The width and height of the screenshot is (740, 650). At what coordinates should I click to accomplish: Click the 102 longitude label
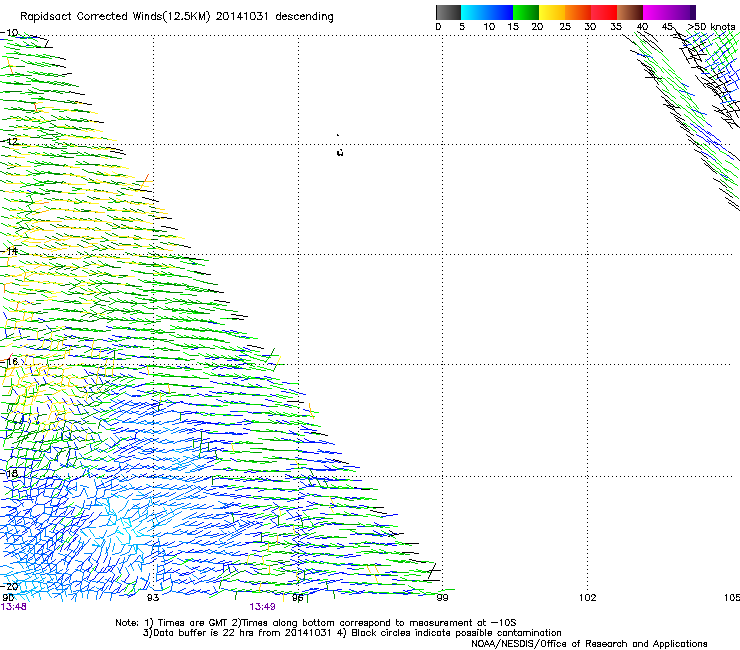(588, 598)
